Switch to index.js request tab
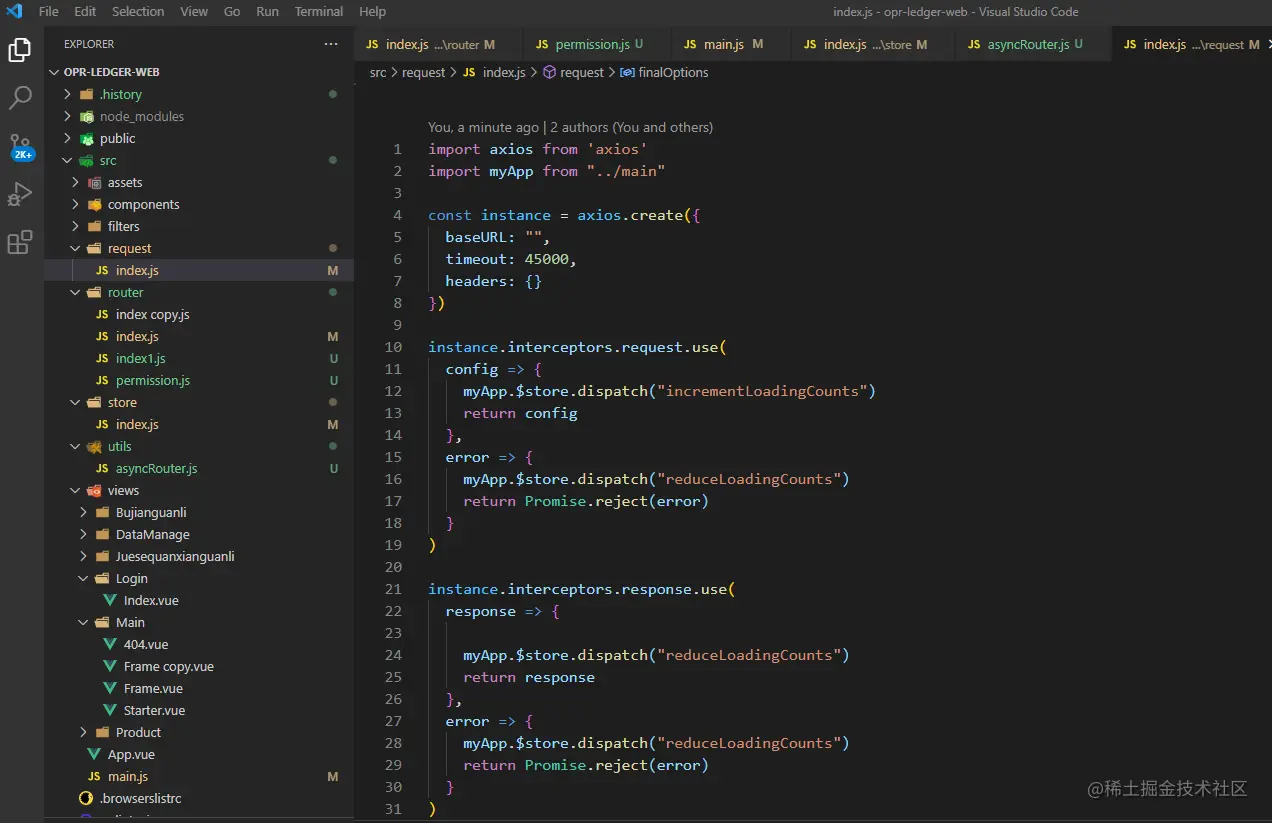Viewport: 1272px width, 823px height. click(1192, 44)
